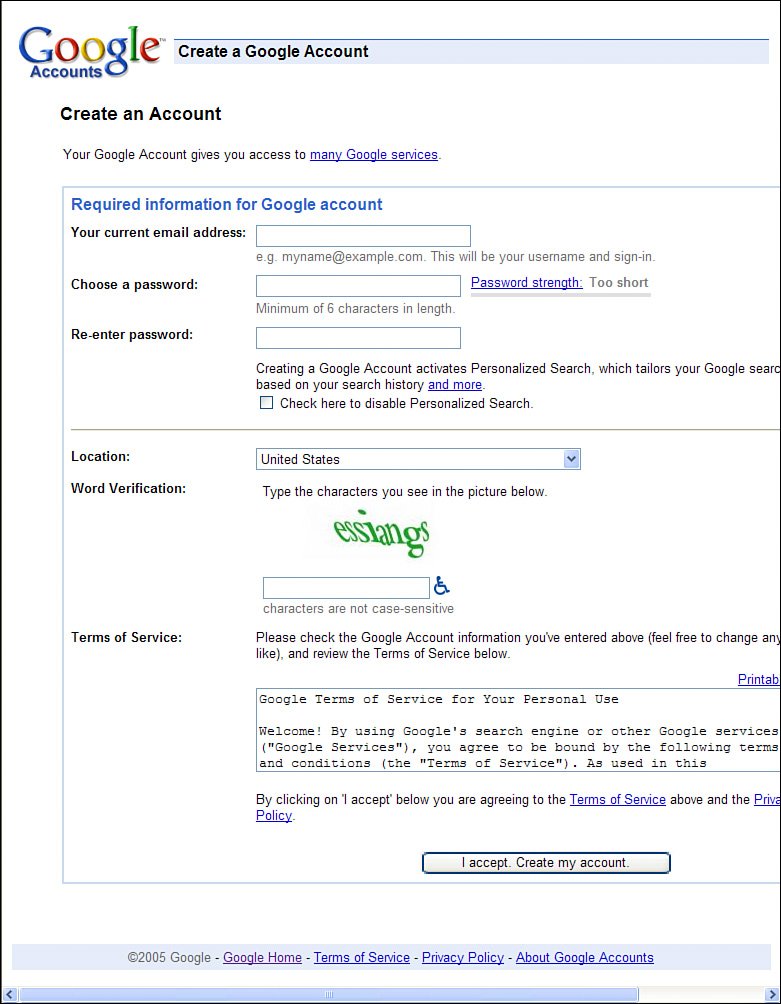Viewport: 781px width, 1004px height.
Task: Click the Password strength link
Action: (x=527, y=282)
